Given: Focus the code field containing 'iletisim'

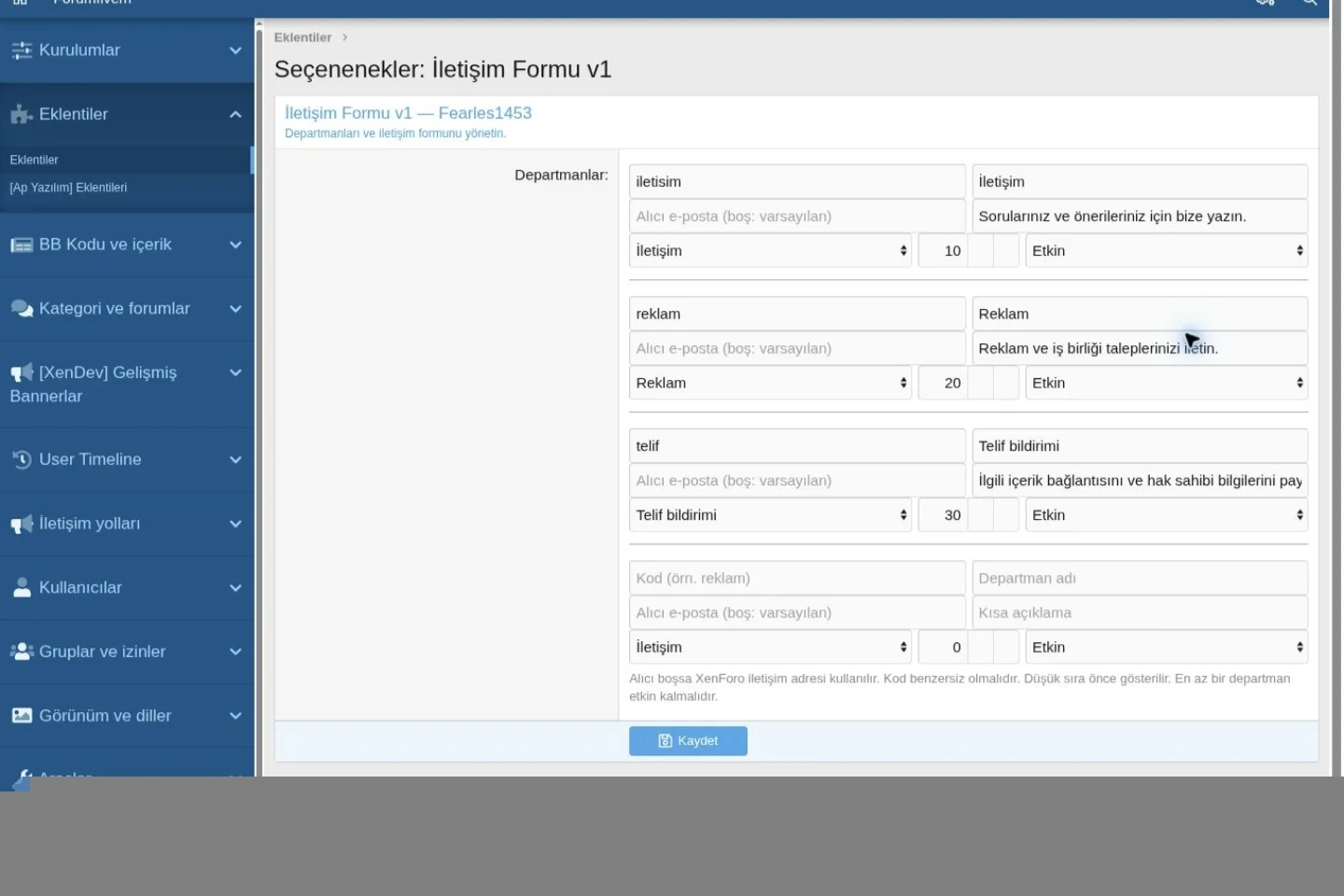Looking at the screenshot, I should click(797, 181).
